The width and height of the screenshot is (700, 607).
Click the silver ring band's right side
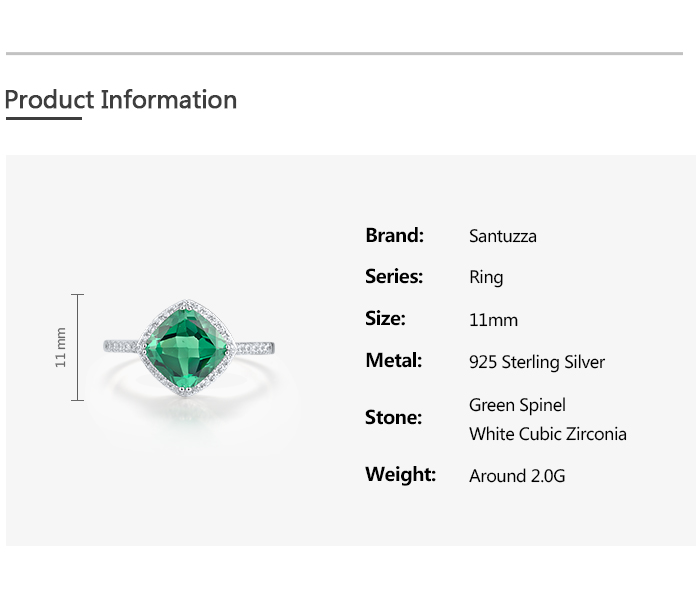click(x=256, y=347)
